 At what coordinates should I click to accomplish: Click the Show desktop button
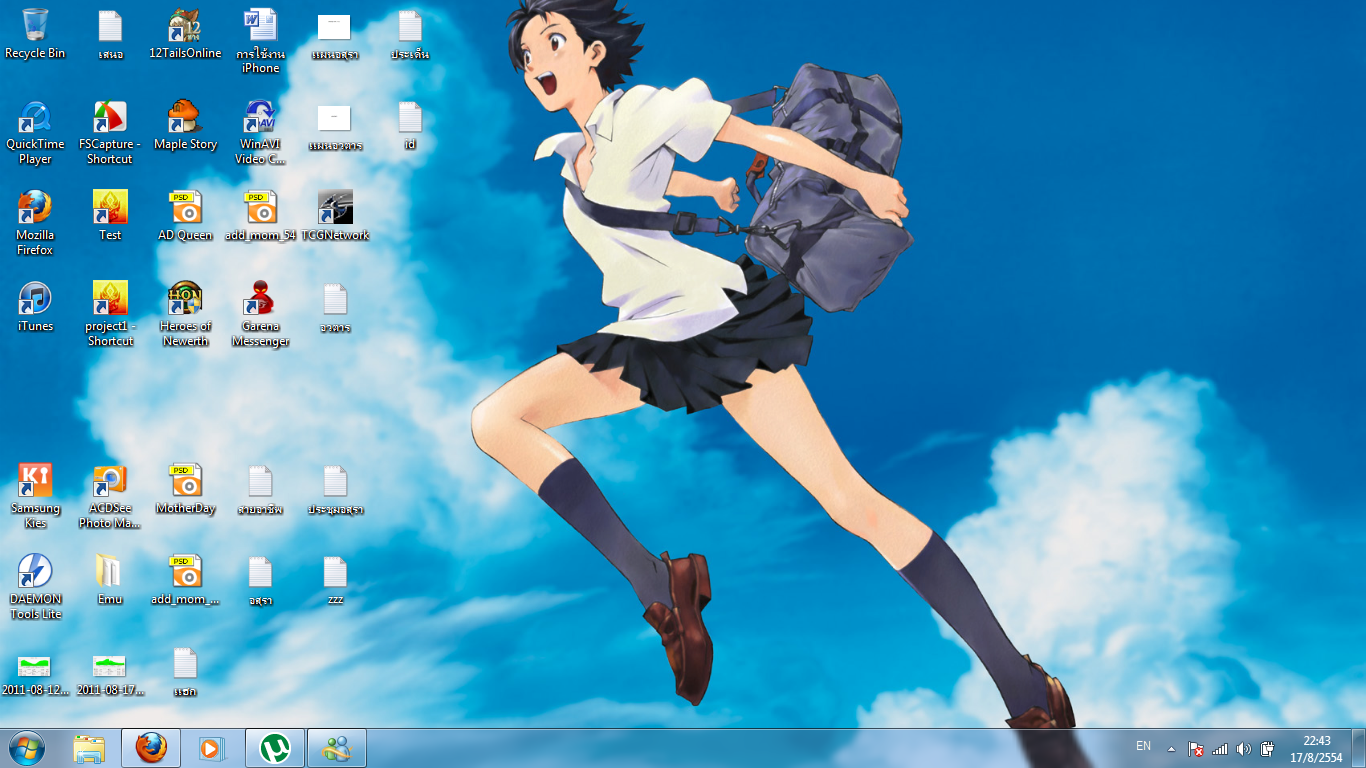click(x=1358, y=748)
